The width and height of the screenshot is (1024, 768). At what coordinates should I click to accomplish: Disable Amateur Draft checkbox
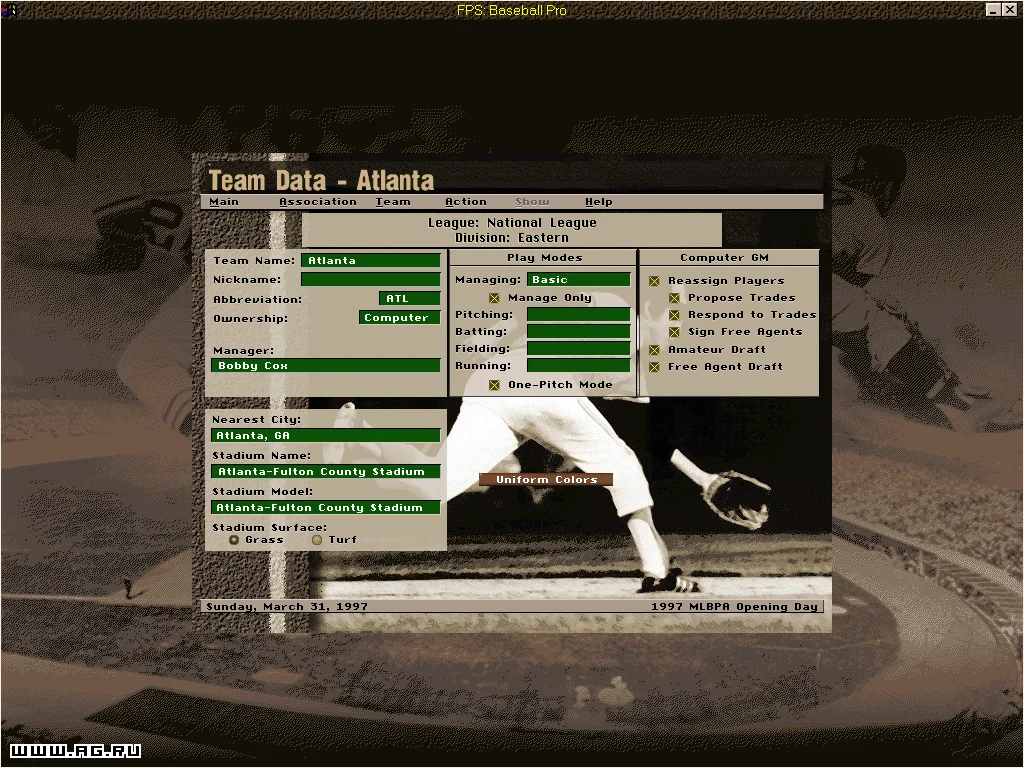654,350
